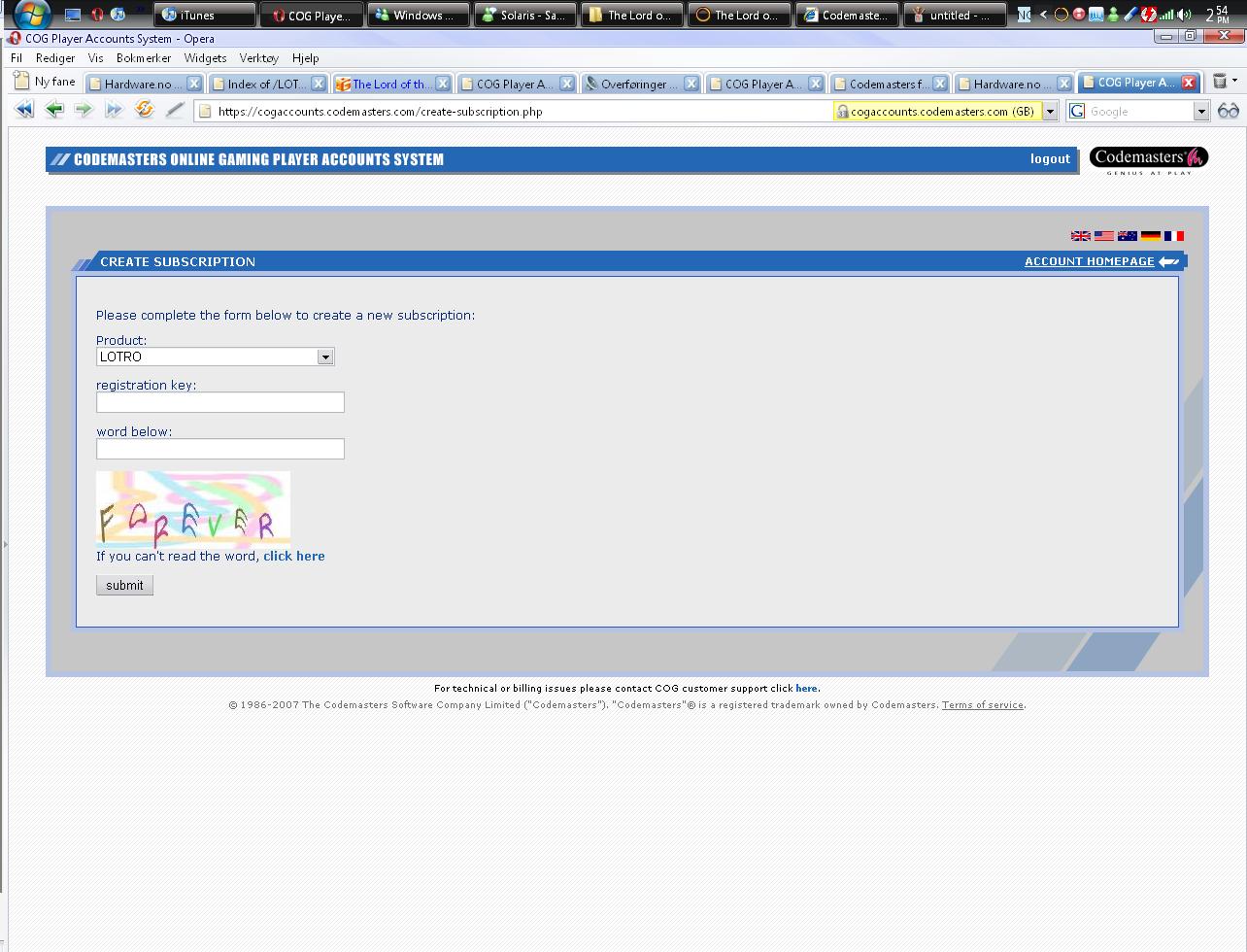Screen dimensions: 1247x952
Task: Go to ACCOUNT HOMEPAGE link
Action: [x=1089, y=261]
